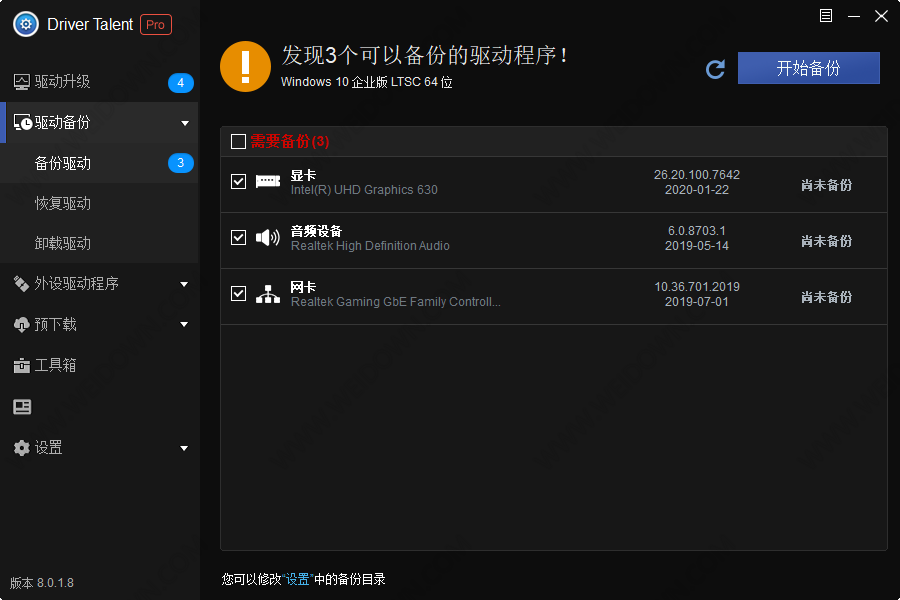Select the 驱动备份 sidebar section
Image resolution: width=900 pixels, height=600 pixels.
pyautogui.click(x=99, y=122)
